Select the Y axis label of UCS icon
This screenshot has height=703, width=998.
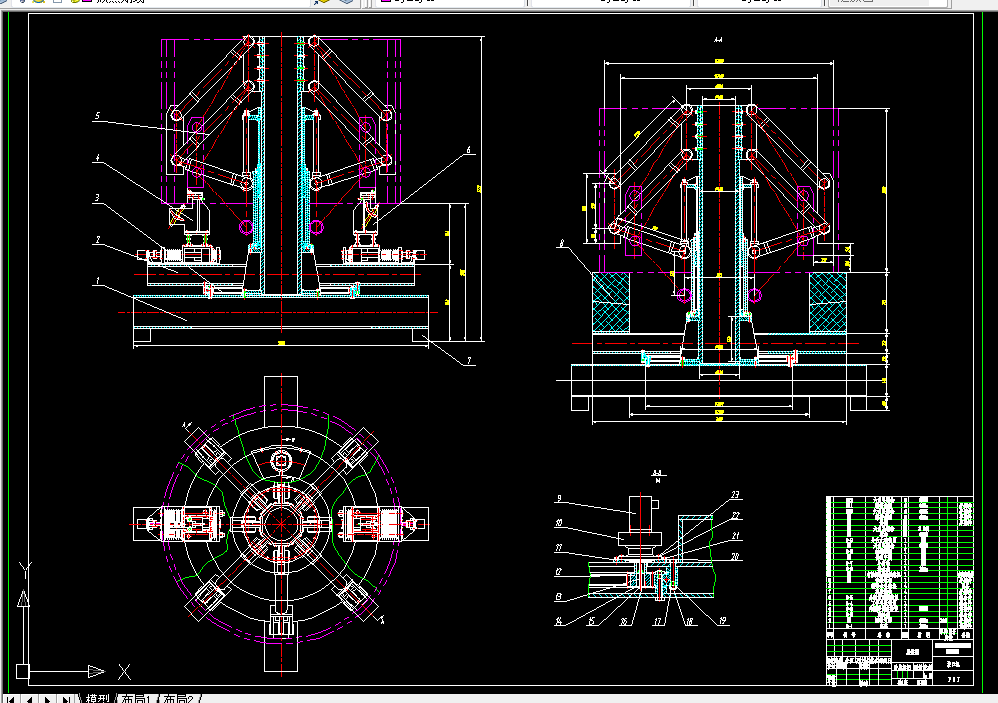click(x=25, y=569)
